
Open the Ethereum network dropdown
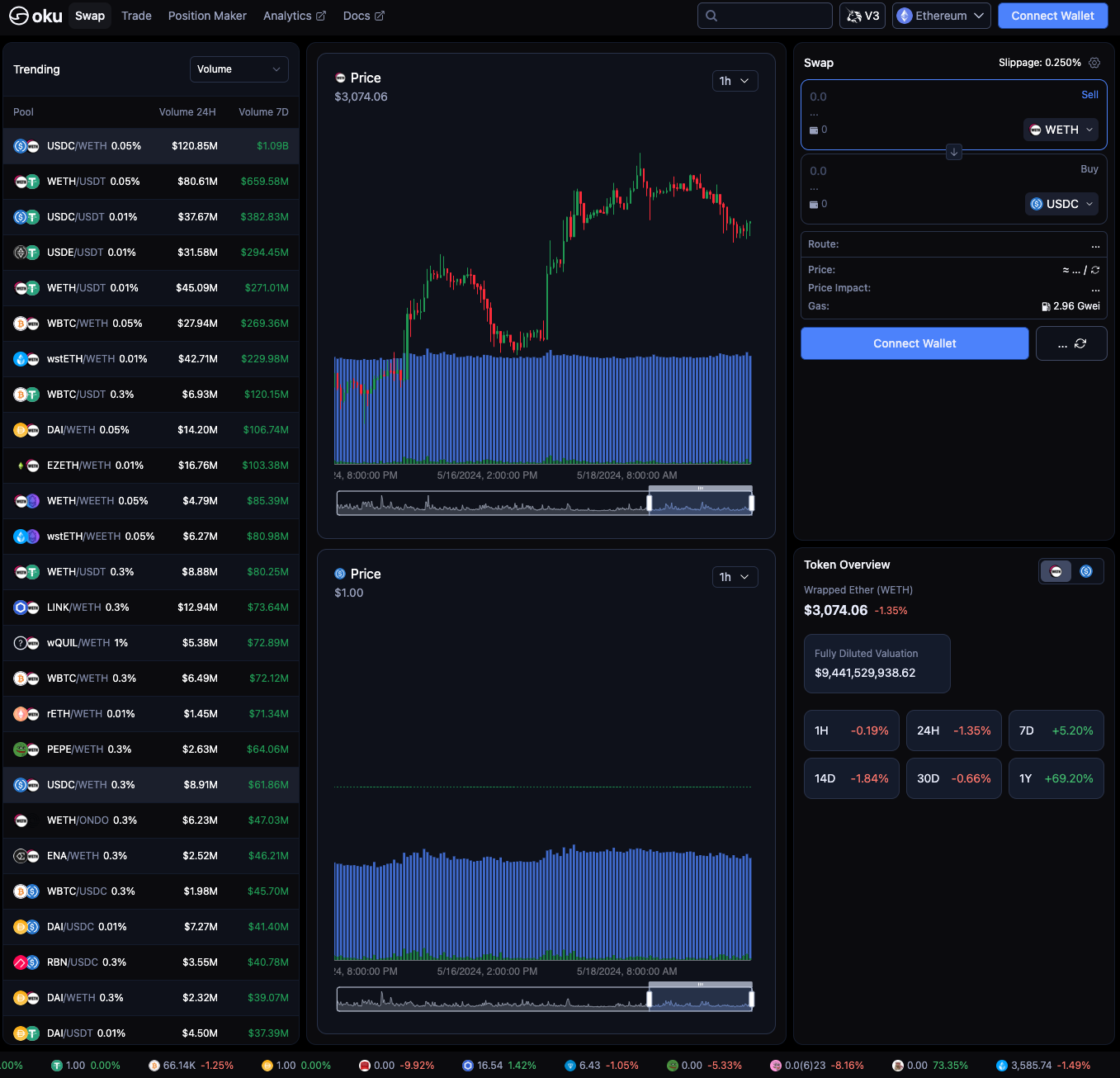point(942,16)
